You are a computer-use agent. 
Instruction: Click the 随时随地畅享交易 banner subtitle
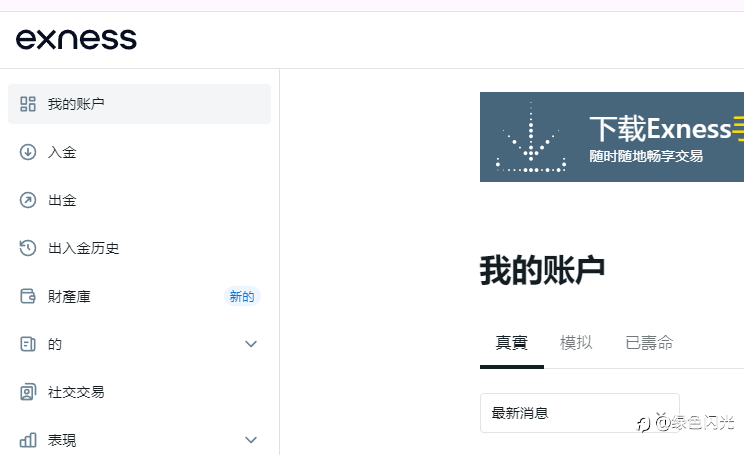click(x=646, y=156)
